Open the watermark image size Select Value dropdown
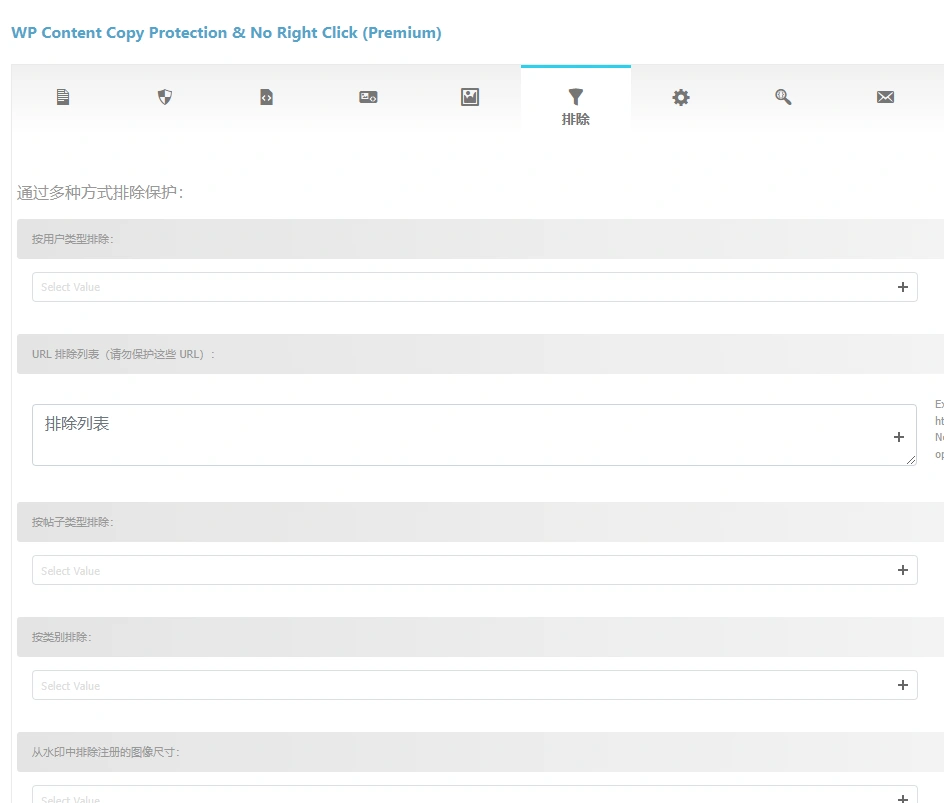 (x=400, y=797)
